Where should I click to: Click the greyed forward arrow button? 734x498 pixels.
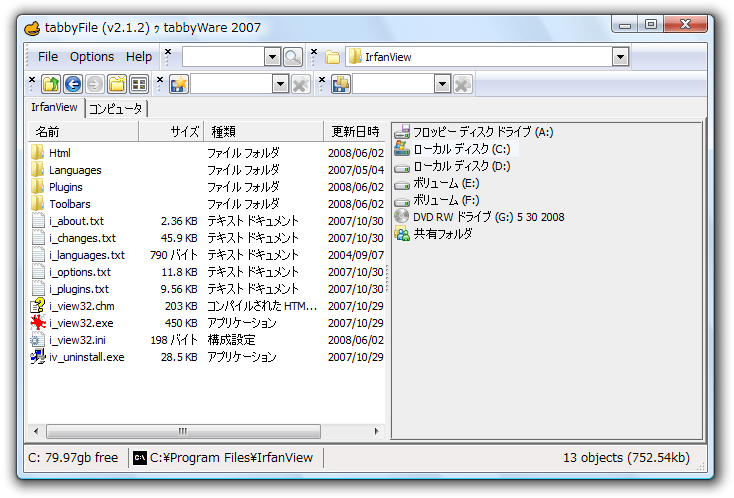coord(95,84)
